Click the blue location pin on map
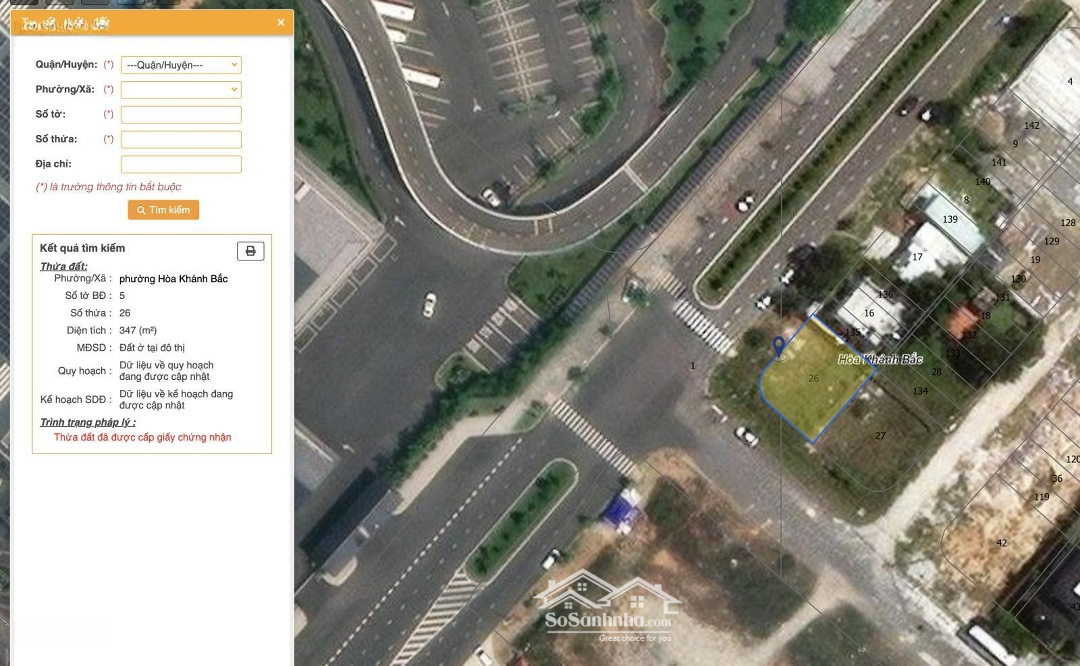The width and height of the screenshot is (1080, 666). coord(779,347)
